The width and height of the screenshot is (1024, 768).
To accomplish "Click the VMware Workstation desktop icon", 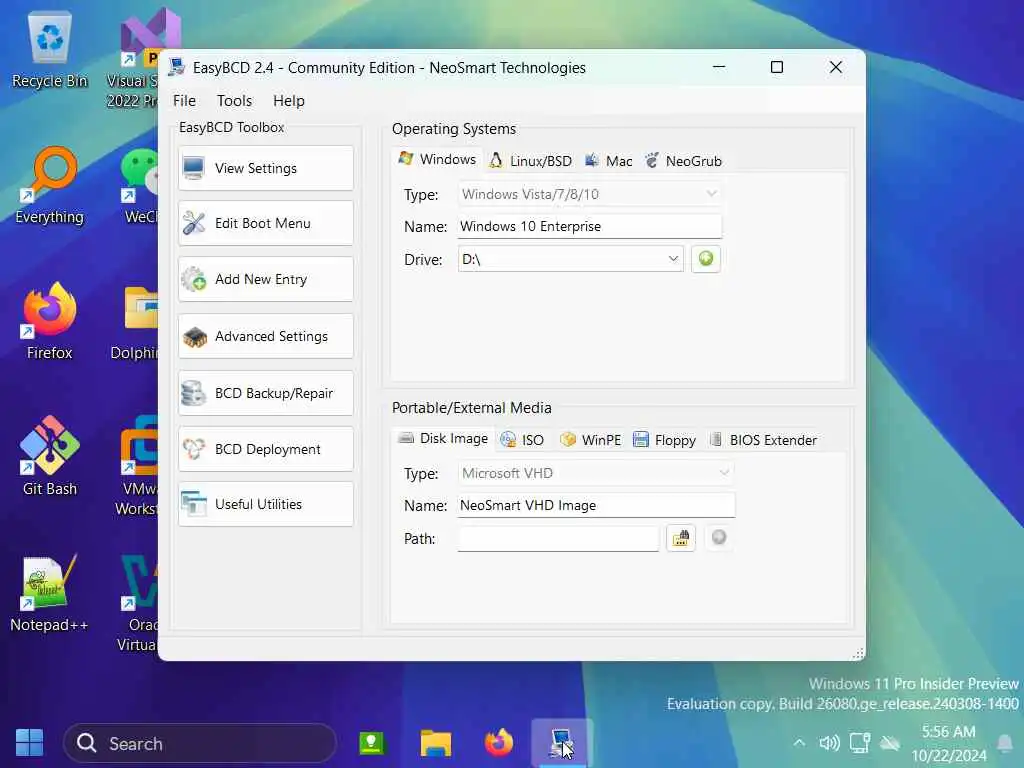I will click(x=137, y=465).
